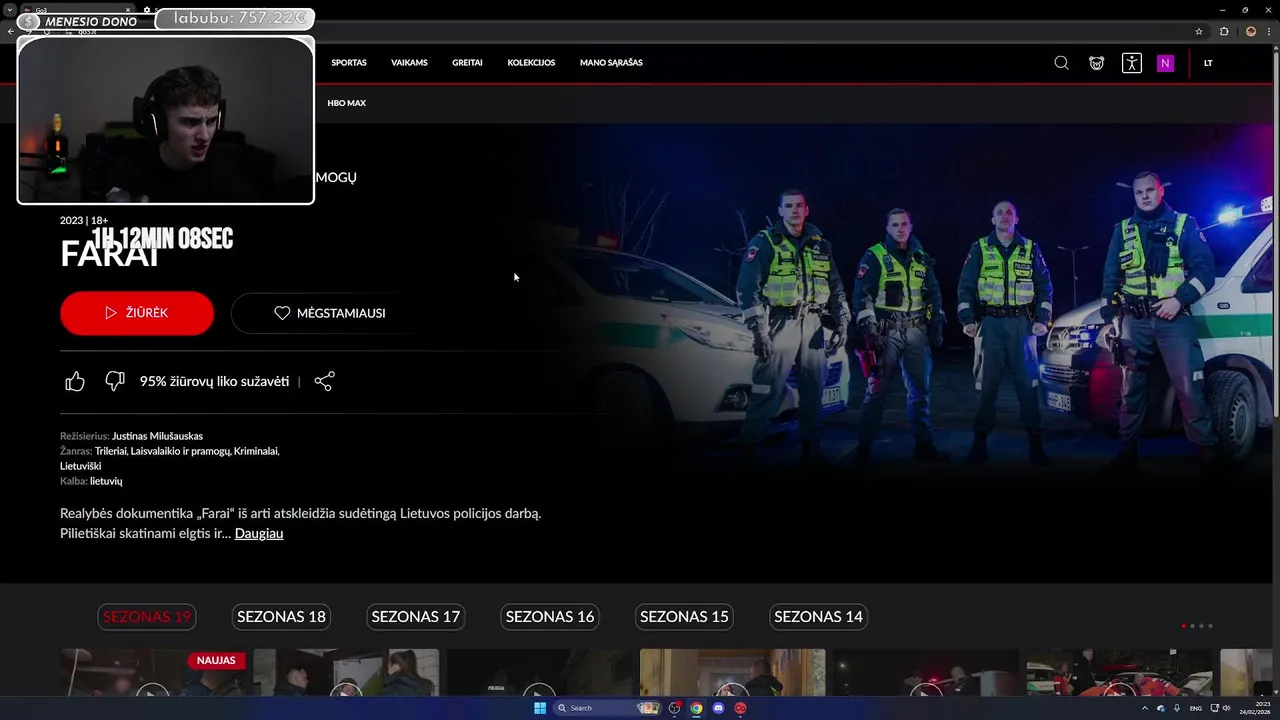Open the Chrome profile avatar
Screen dimensions: 1280x720
tap(1250, 31)
